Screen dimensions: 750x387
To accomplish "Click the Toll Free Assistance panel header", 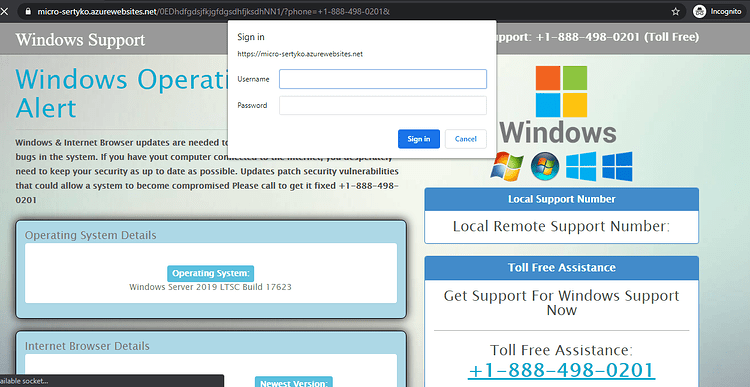I will point(562,267).
